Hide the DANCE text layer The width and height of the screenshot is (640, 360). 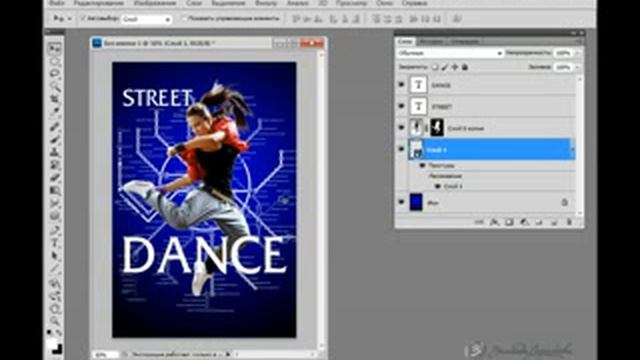click(401, 85)
